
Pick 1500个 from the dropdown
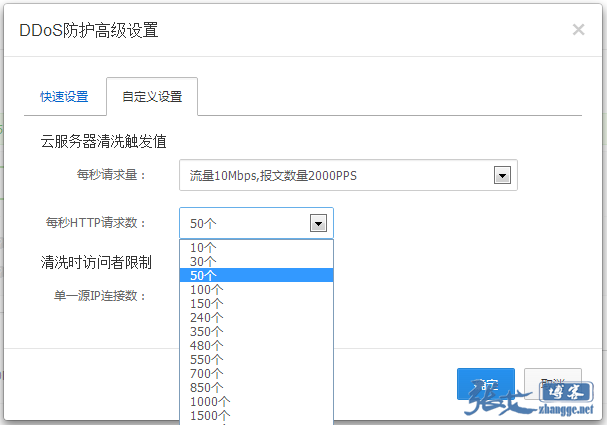[210, 415]
